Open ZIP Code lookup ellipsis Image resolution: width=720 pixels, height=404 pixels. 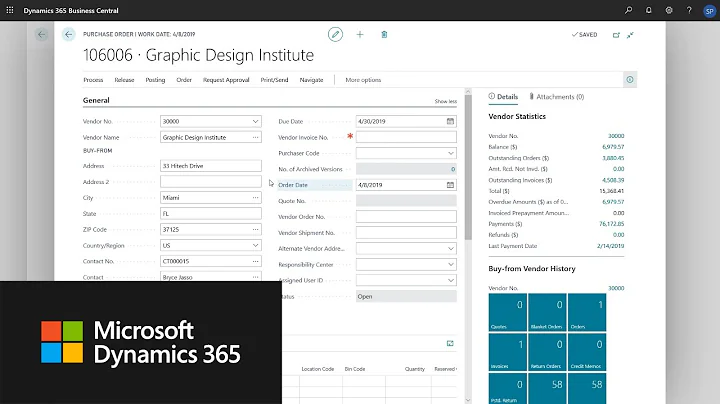(x=255, y=229)
